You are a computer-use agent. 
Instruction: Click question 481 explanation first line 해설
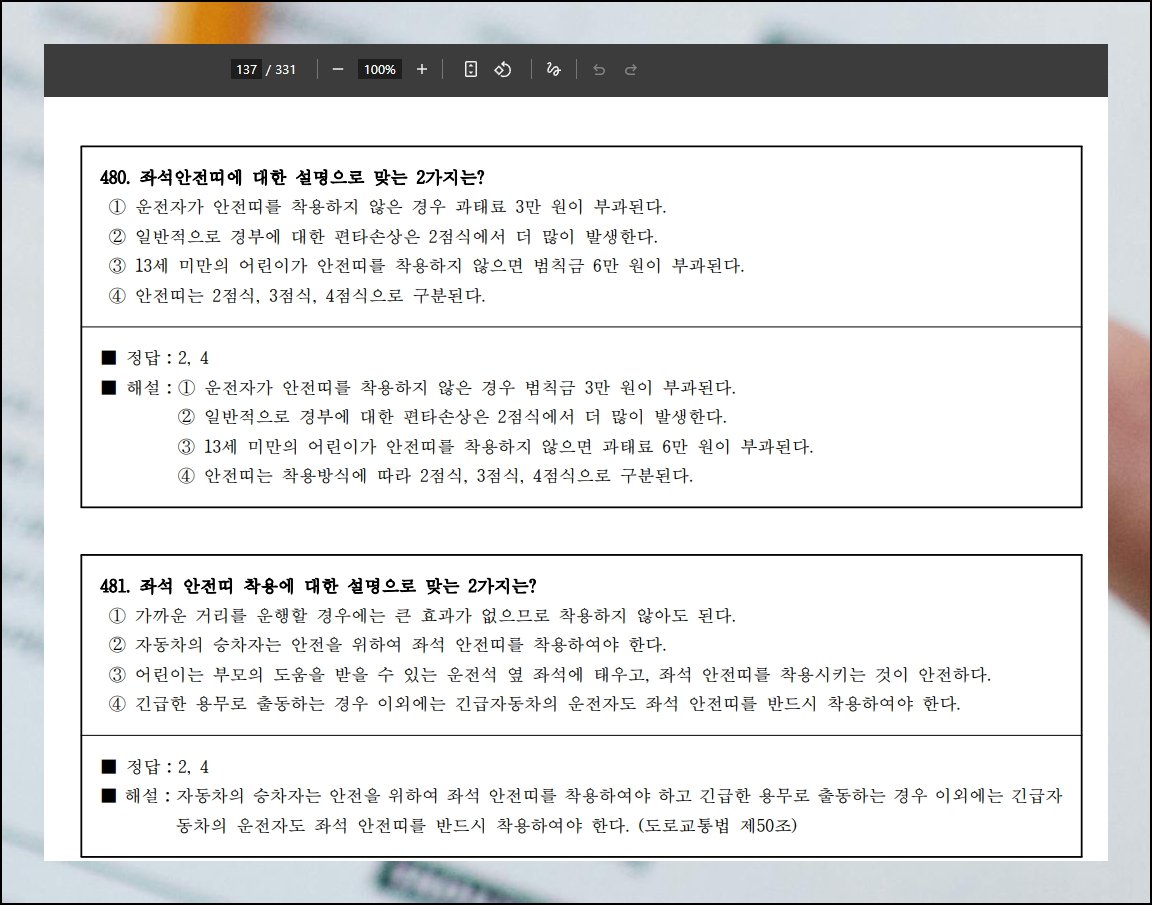pos(582,796)
